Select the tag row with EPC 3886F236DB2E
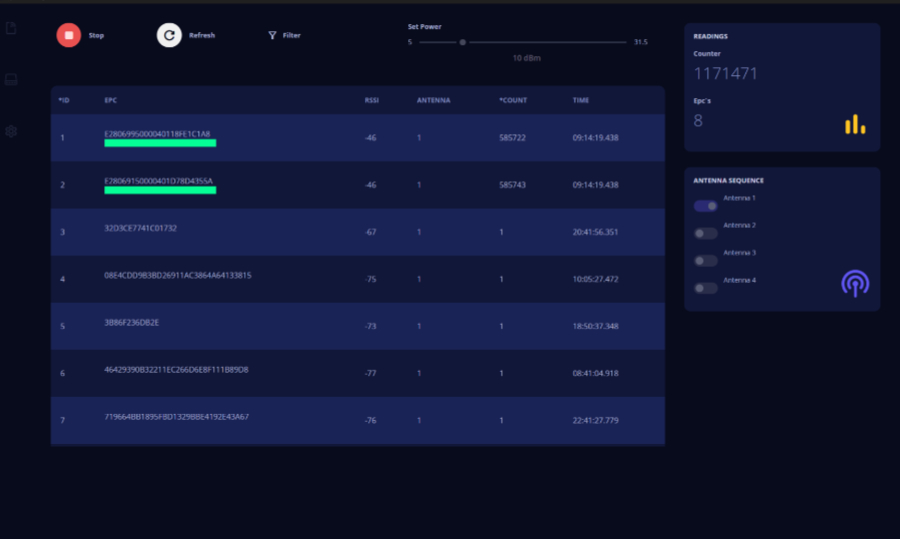 coord(132,322)
